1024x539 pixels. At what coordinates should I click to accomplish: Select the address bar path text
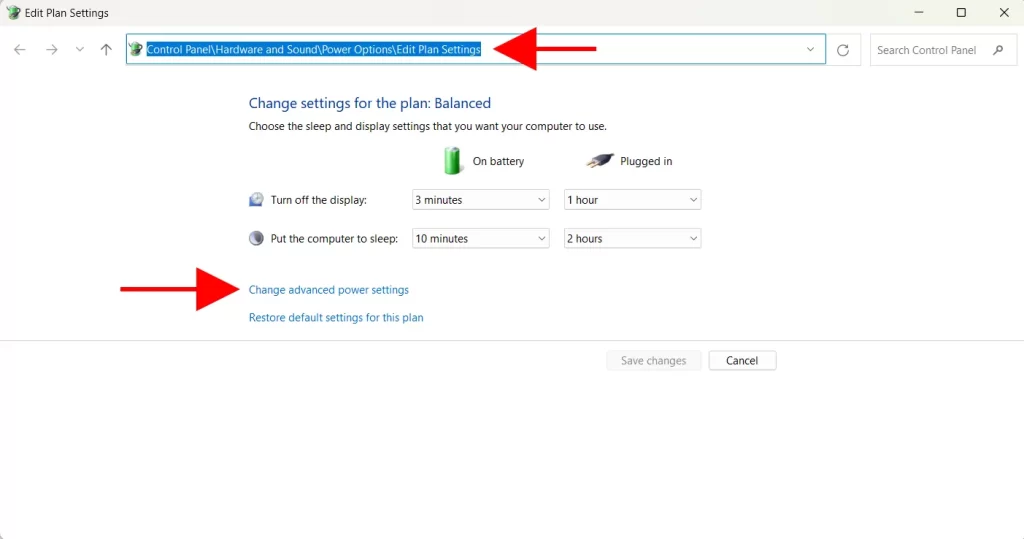[x=313, y=50]
